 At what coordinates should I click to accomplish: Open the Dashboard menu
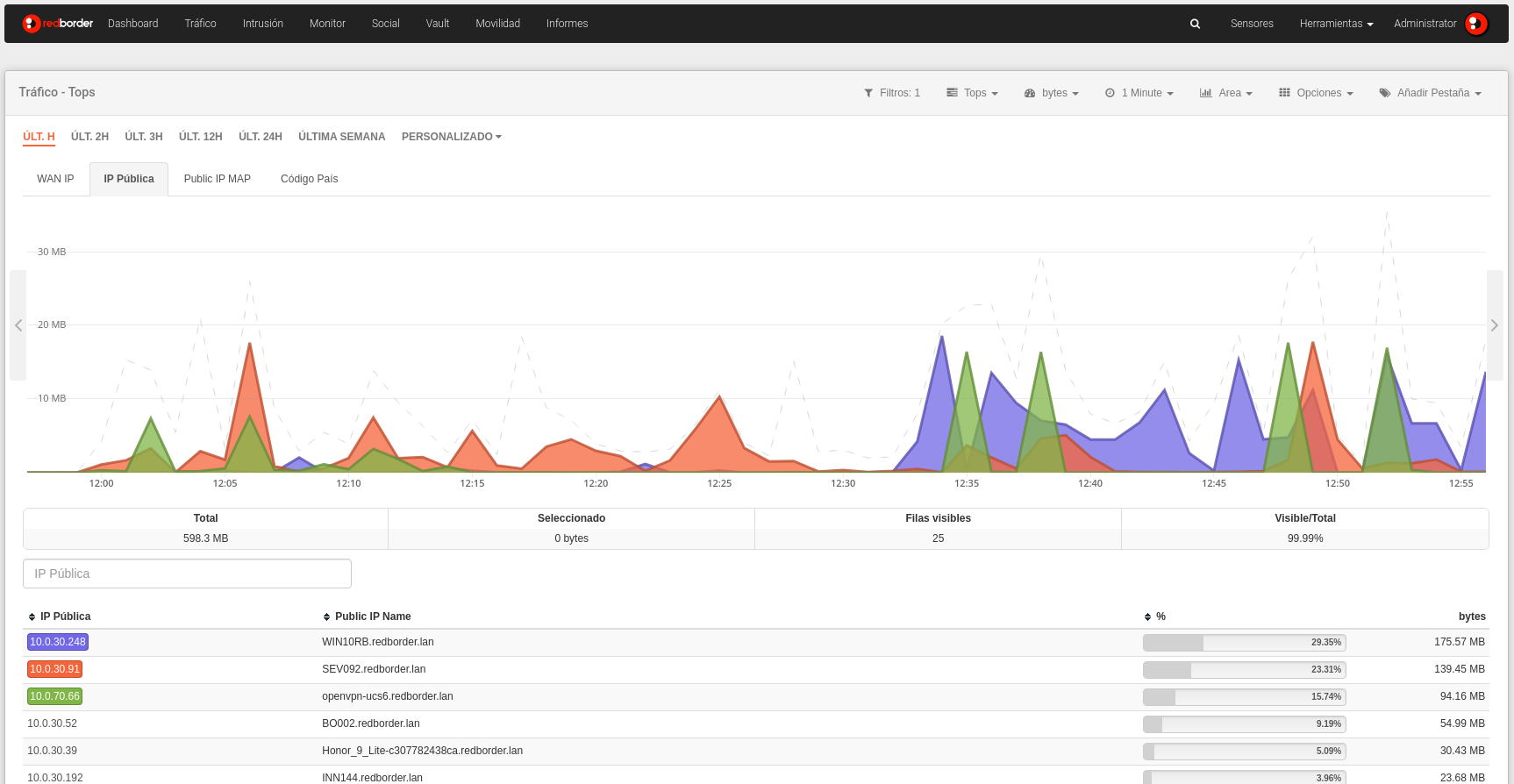point(133,24)
